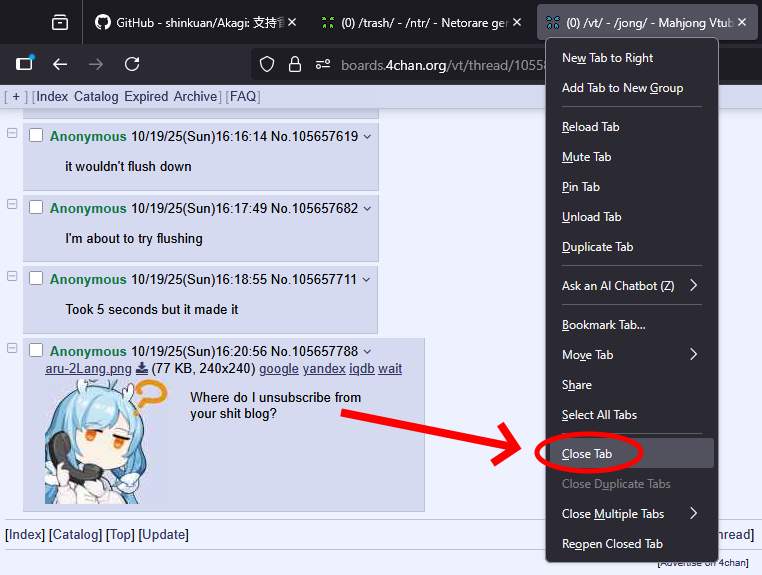Show site security lock info
The image size is (762, 575).
point(294,64)
